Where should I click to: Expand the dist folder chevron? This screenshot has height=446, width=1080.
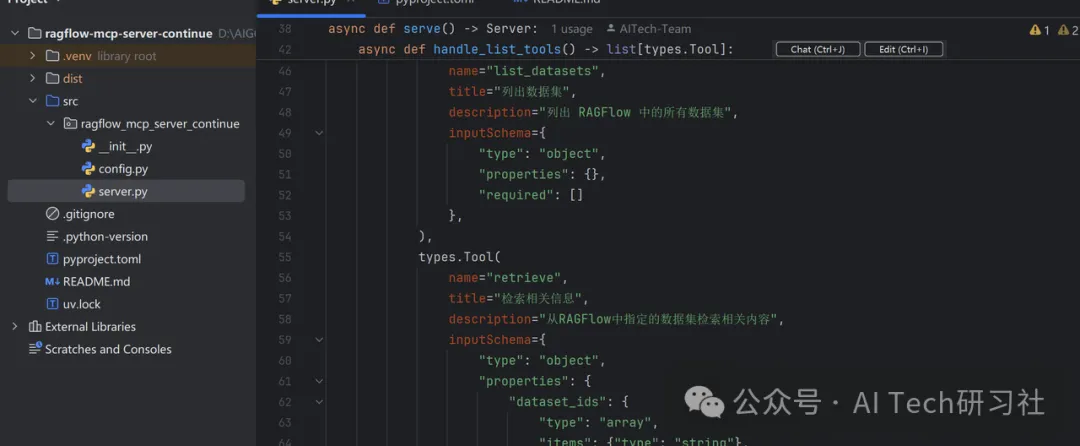coord(32,78)
